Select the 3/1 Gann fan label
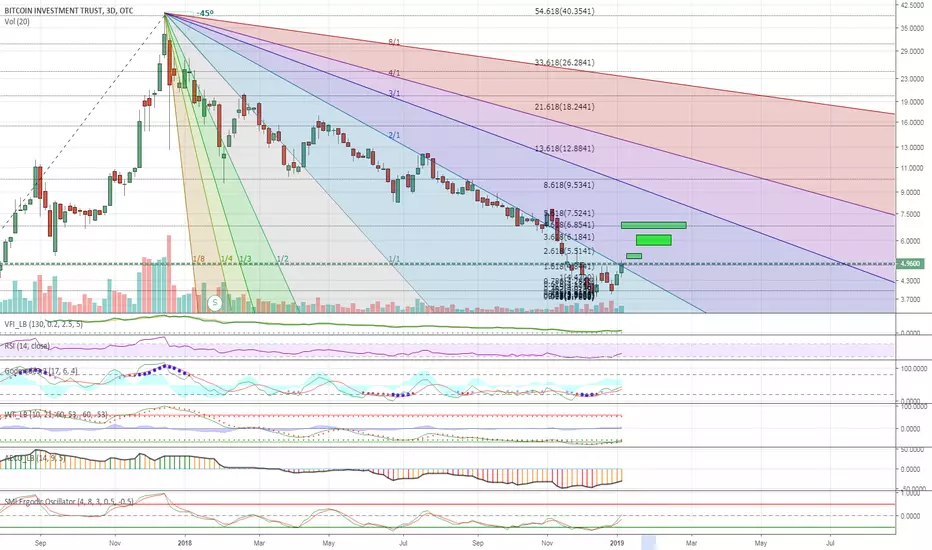 coord(394,94)
